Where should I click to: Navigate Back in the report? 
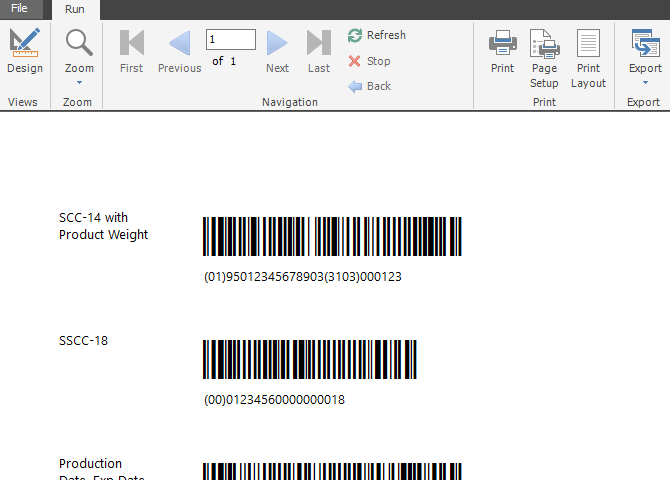[369, 86]
